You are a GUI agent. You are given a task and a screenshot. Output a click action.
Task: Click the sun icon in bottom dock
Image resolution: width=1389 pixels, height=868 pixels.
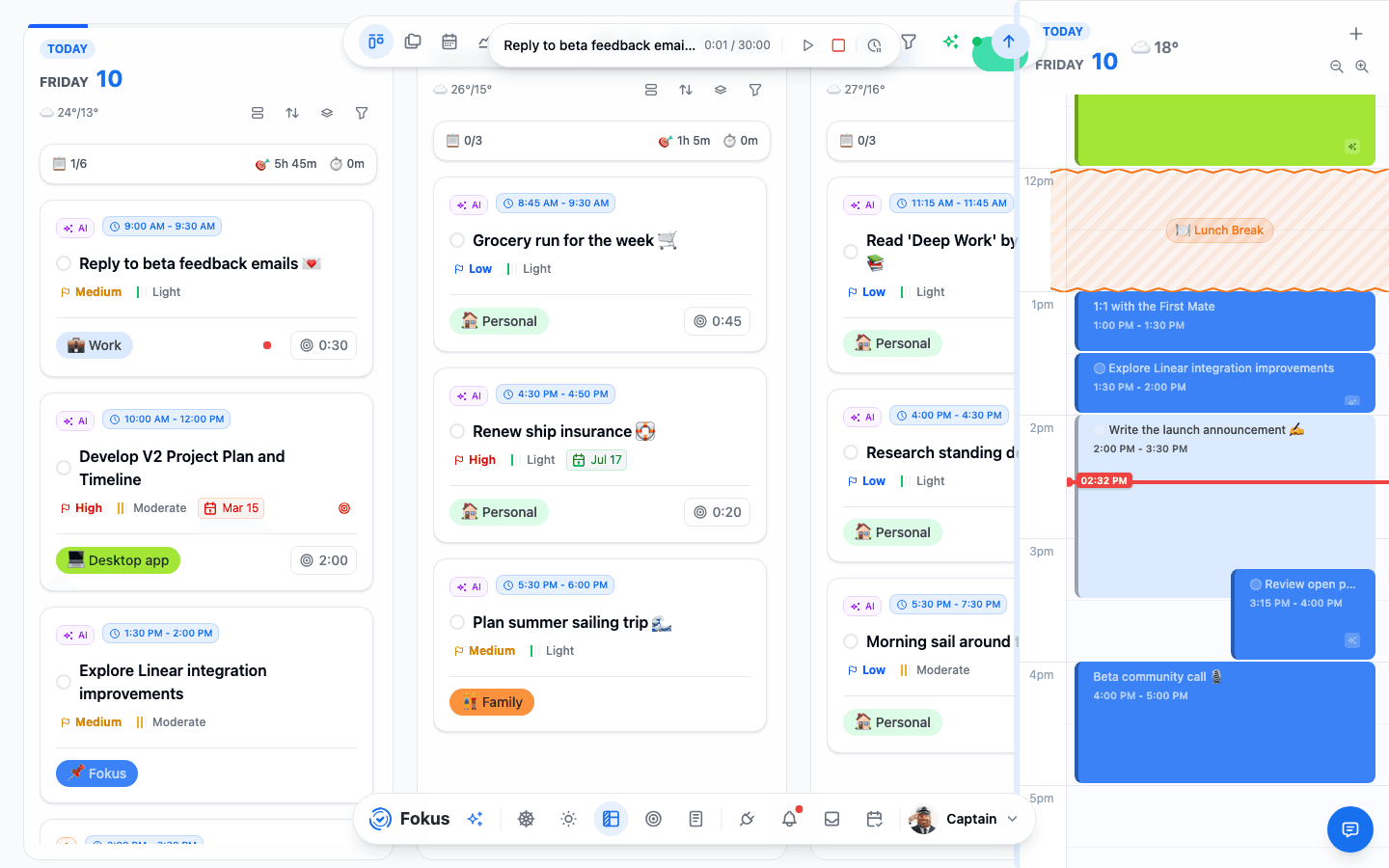tap(568, 819)
